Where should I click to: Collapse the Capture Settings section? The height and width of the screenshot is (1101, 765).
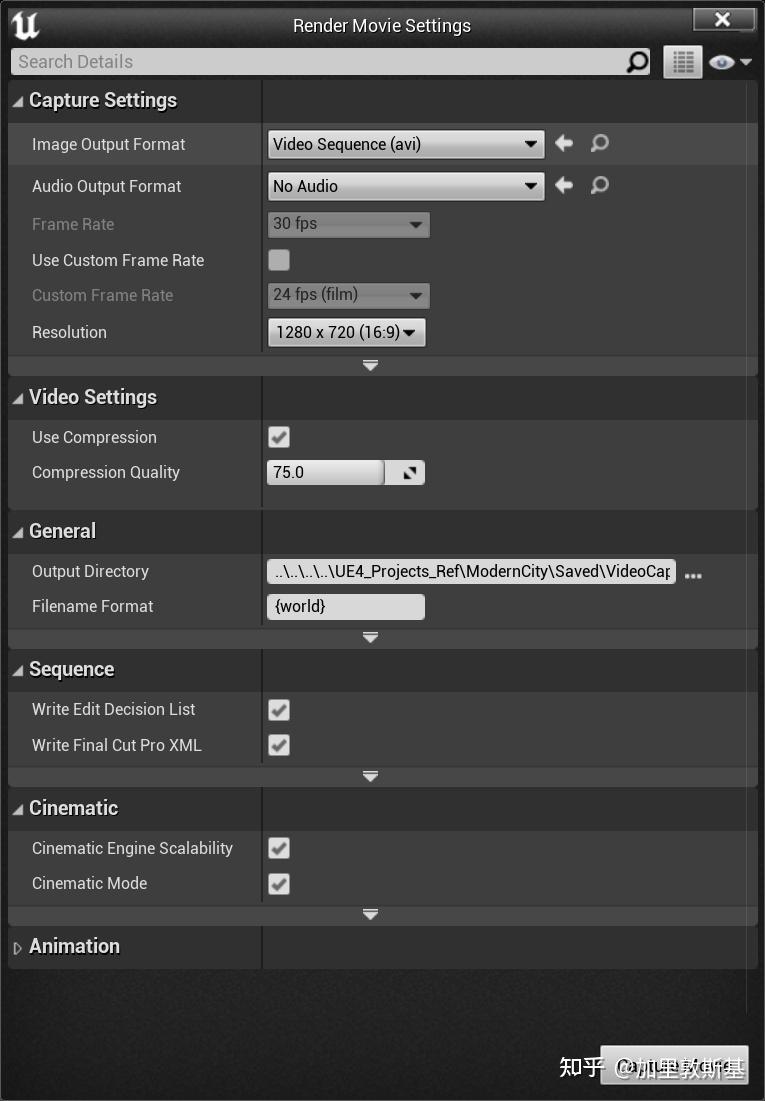[x=16, y=100]
